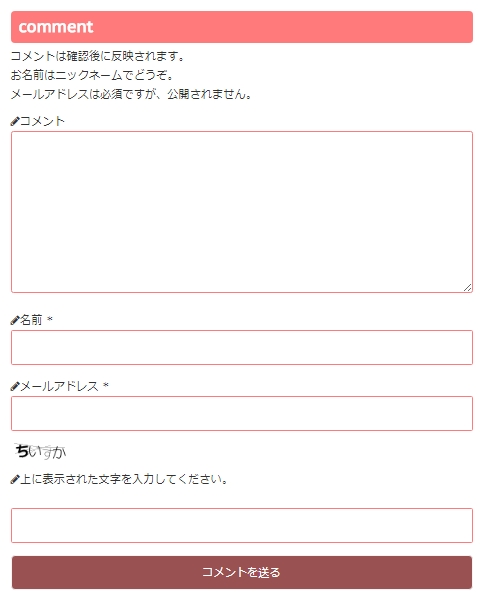Click the required asterisk next to メールアドレス
Image resolution: width=487 pixels, height=599 pixels.
point(106,385)
